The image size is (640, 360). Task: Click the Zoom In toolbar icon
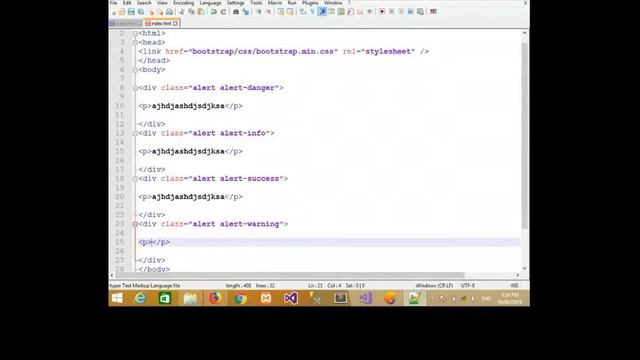(258, 12)
